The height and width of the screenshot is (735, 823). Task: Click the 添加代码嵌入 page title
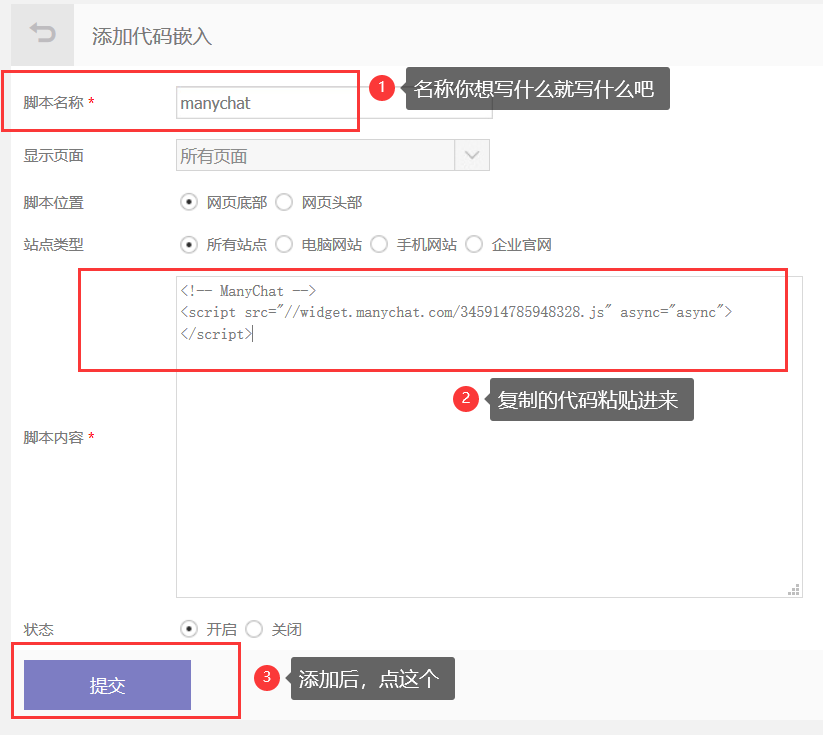[152, 36]
